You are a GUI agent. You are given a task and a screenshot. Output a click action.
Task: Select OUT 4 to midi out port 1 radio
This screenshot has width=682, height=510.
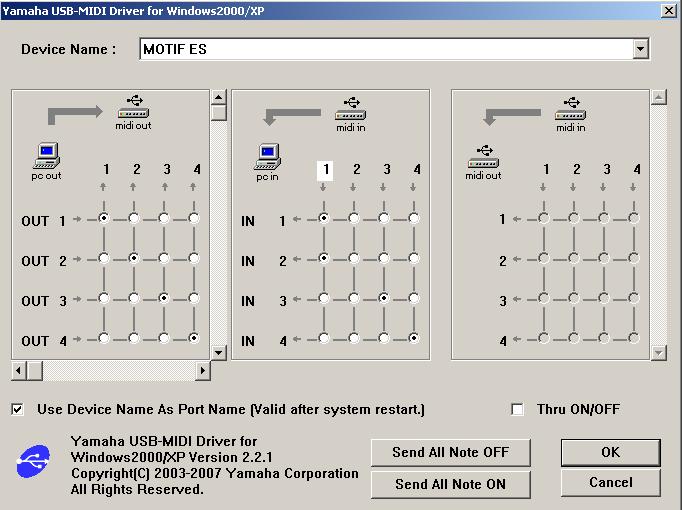pyautogui.click(x=104, y=338)
